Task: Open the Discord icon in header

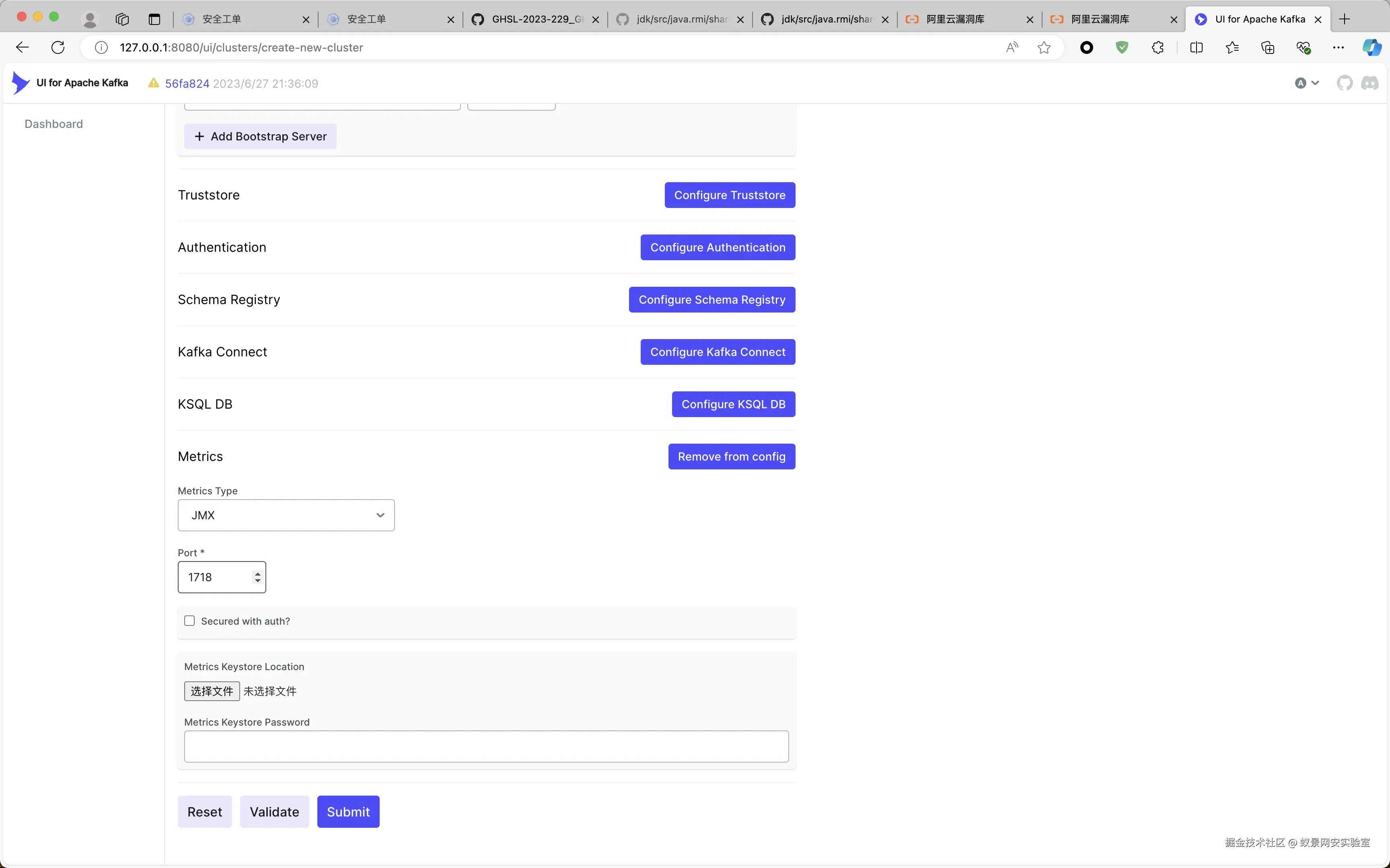Action: [x=1369, y=83]
